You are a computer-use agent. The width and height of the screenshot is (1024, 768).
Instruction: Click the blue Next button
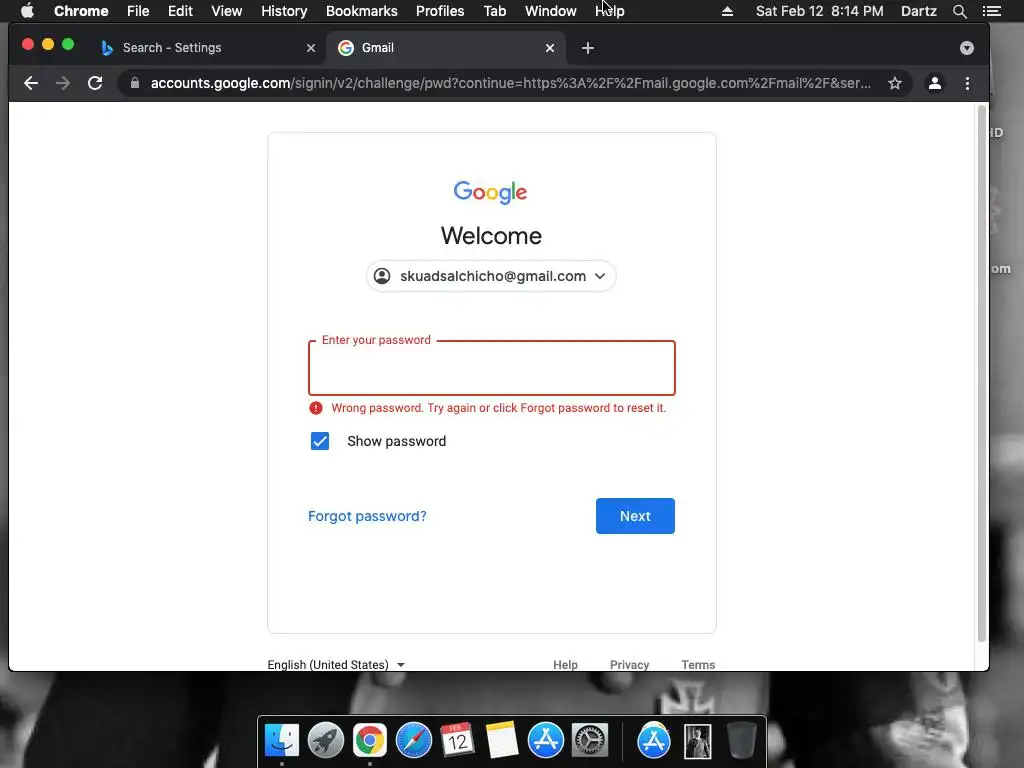[635, 516]
